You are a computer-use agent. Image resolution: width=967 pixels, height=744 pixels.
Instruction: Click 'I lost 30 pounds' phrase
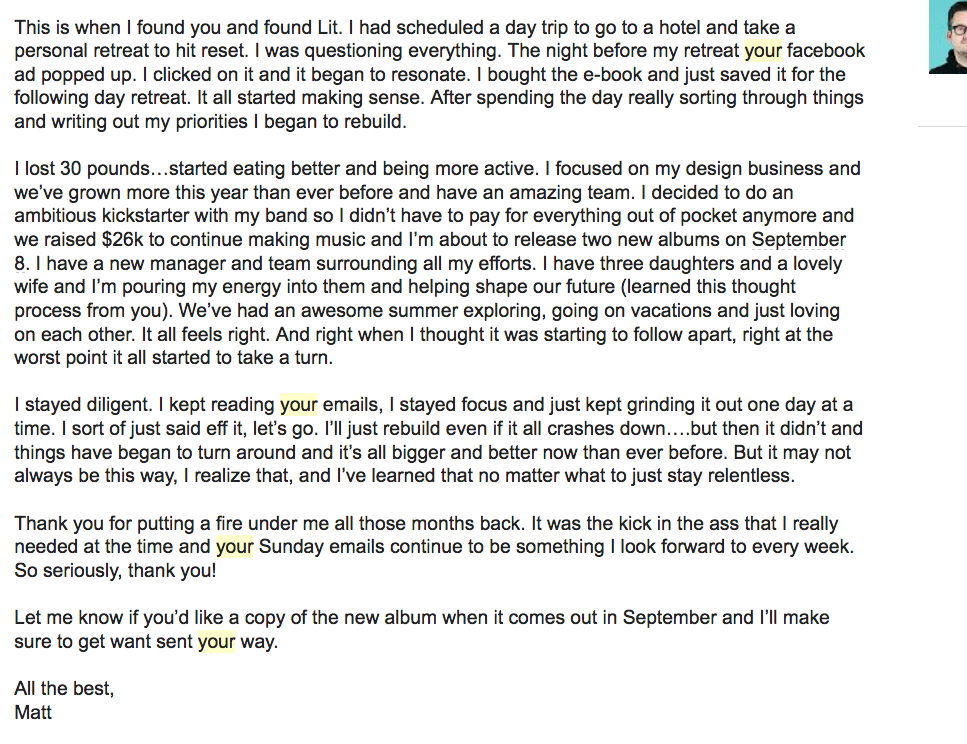click(82, 169)
